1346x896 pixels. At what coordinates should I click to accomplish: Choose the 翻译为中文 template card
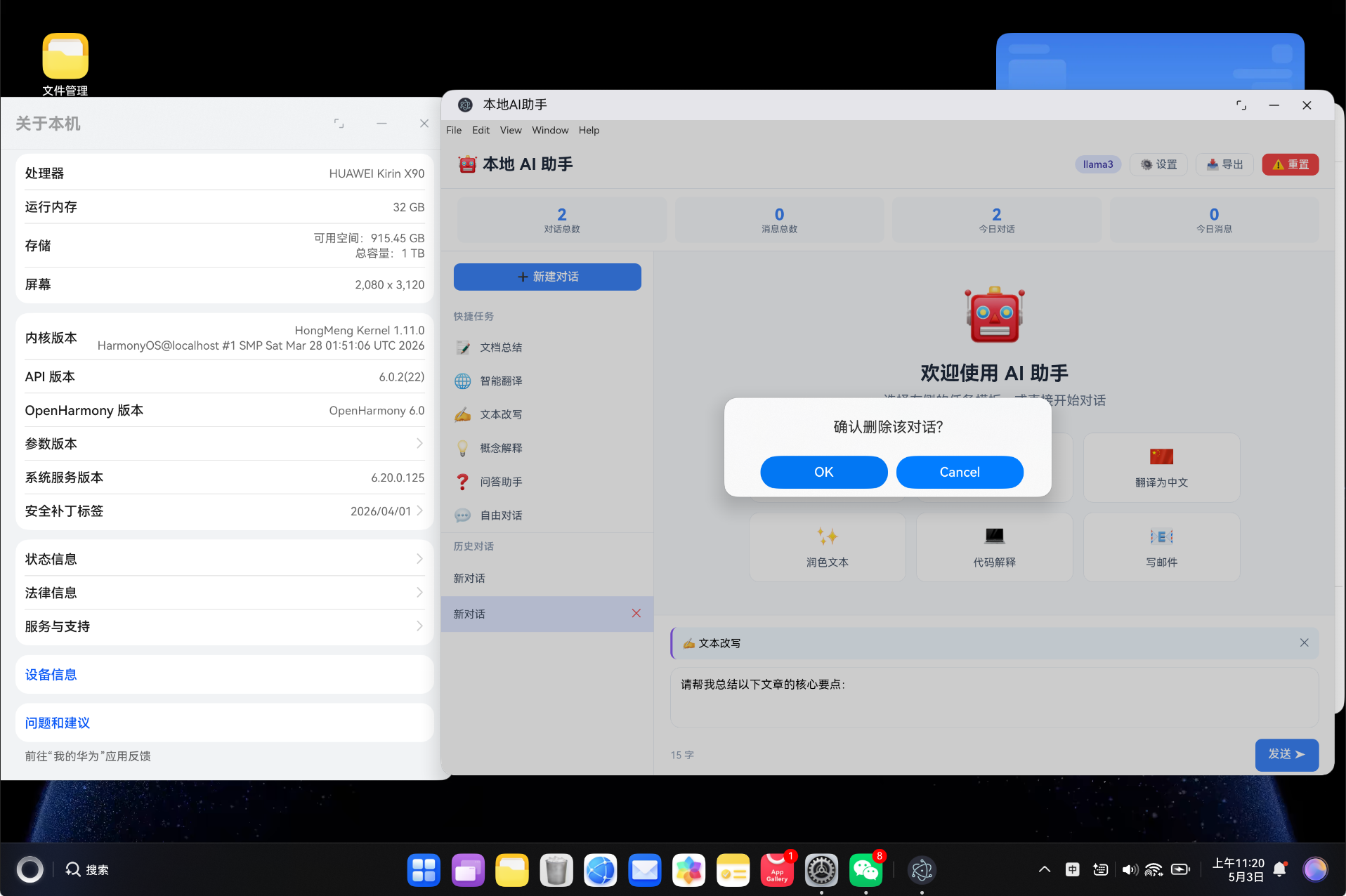pyautogui.click(x=1161, y=467)
